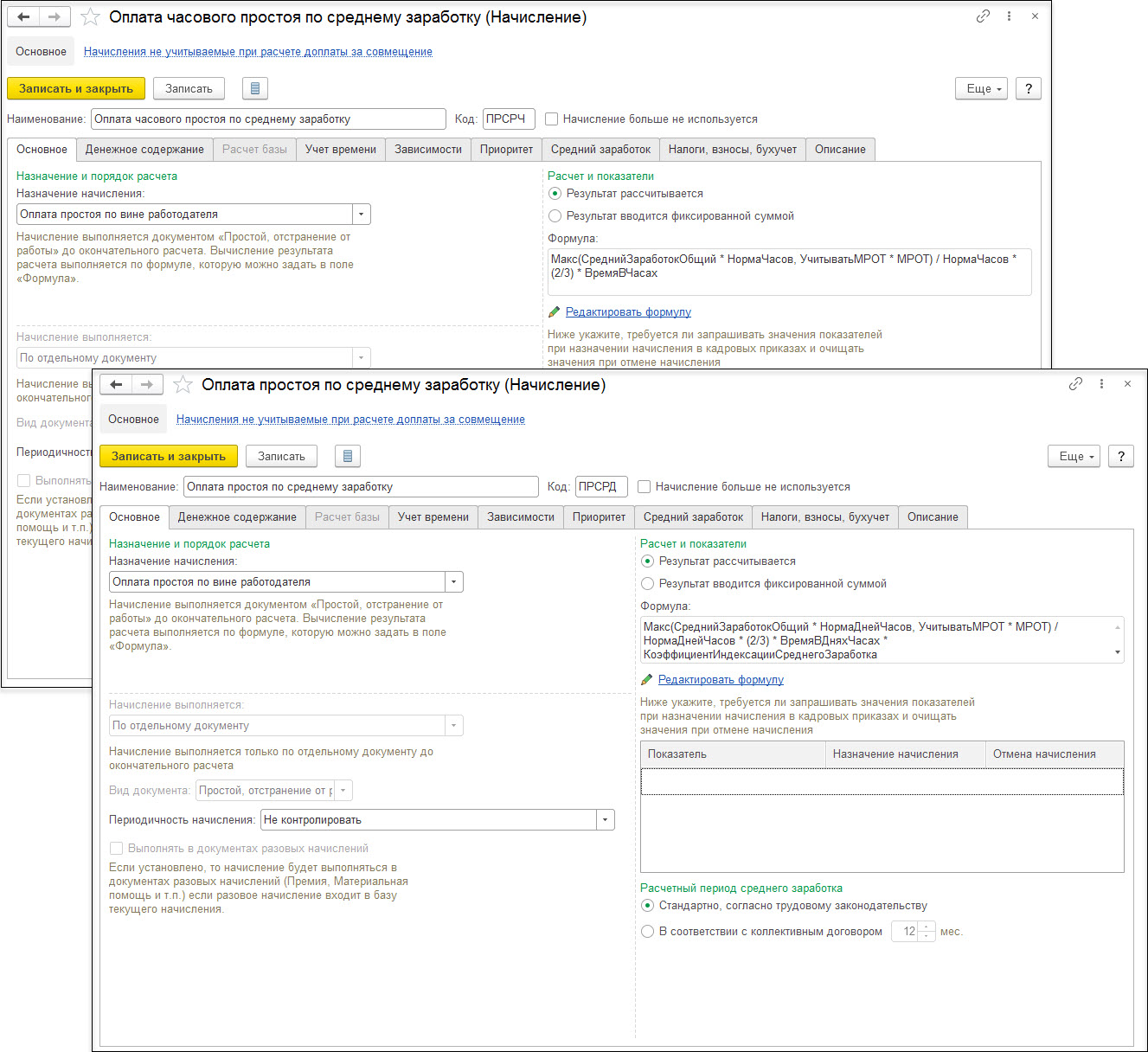Click 'Показатель' column header in front window table
This screenshot has height=1052, width=1148.
[734, 754]
